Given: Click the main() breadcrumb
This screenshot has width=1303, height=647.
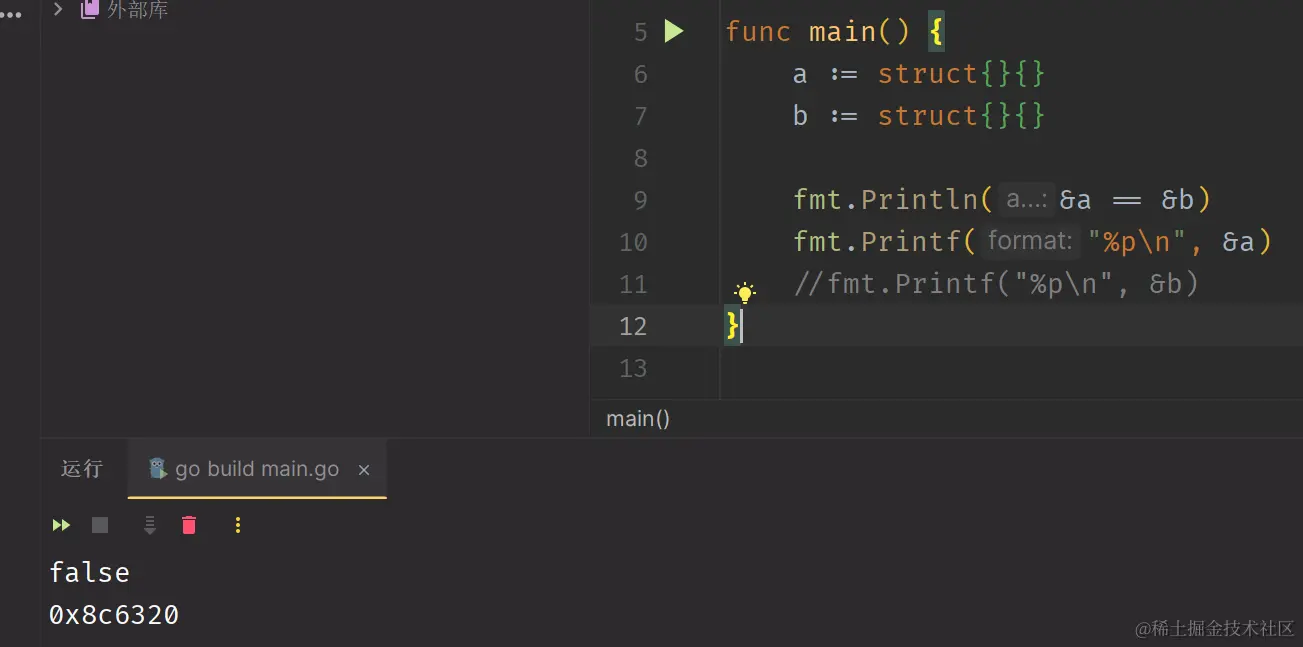Looking at the screenshot, I should tap(638, 419).
